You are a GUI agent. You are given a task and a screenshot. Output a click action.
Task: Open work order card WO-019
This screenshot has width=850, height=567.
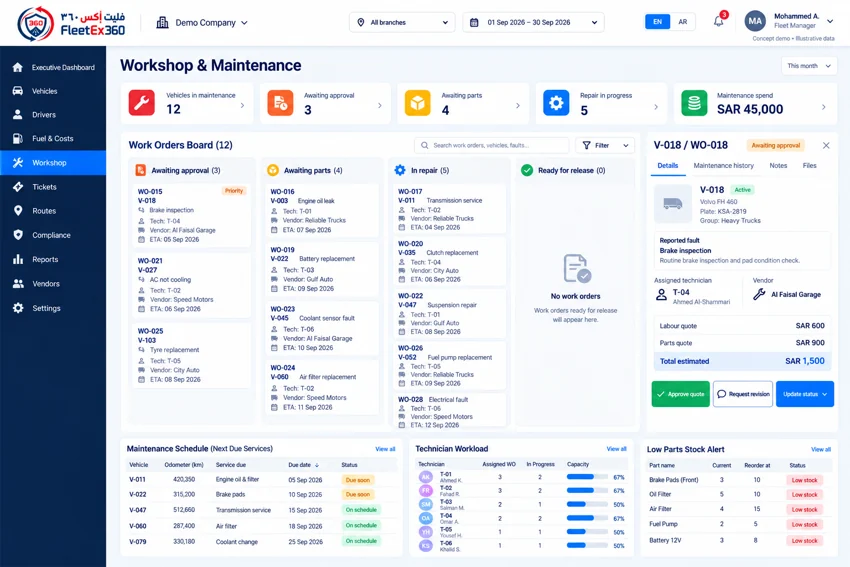point(322,269)
